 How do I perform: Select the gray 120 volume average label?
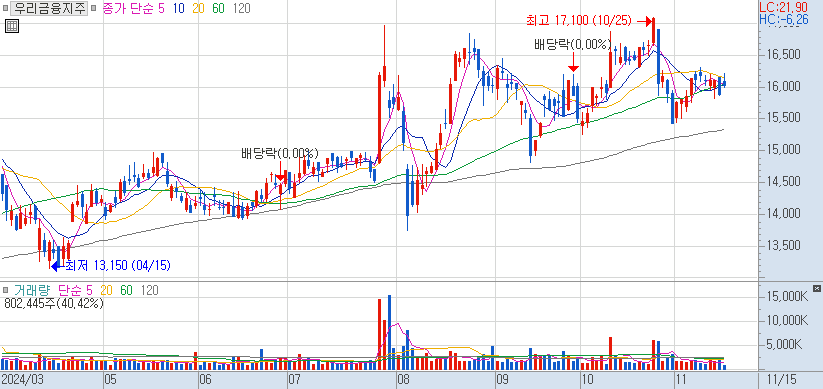tap(149, 290)
